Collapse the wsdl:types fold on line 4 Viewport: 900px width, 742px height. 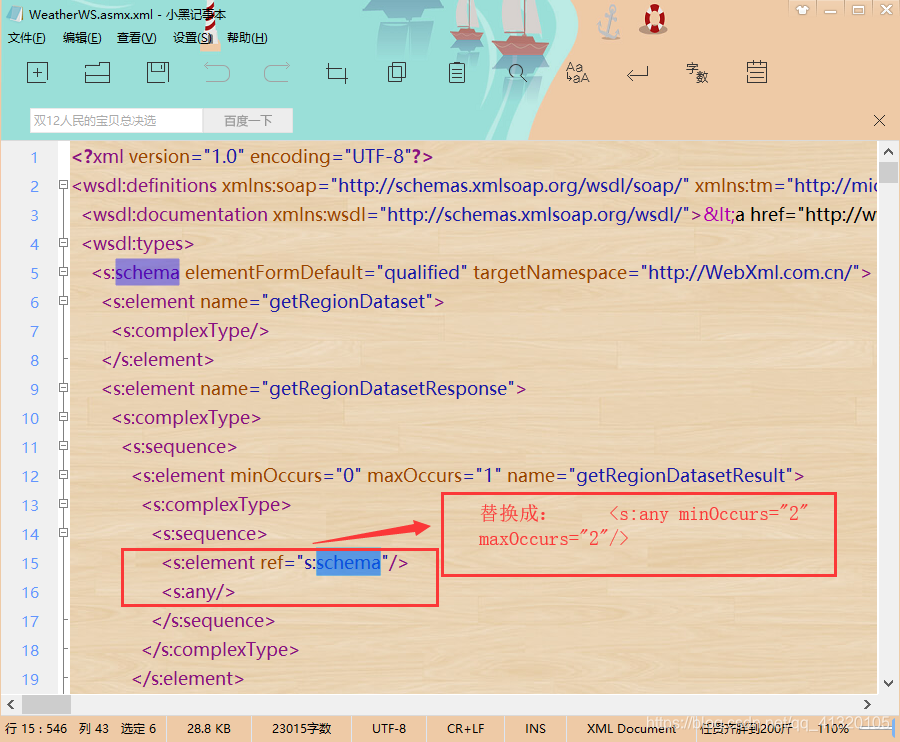tap(63, 243)
